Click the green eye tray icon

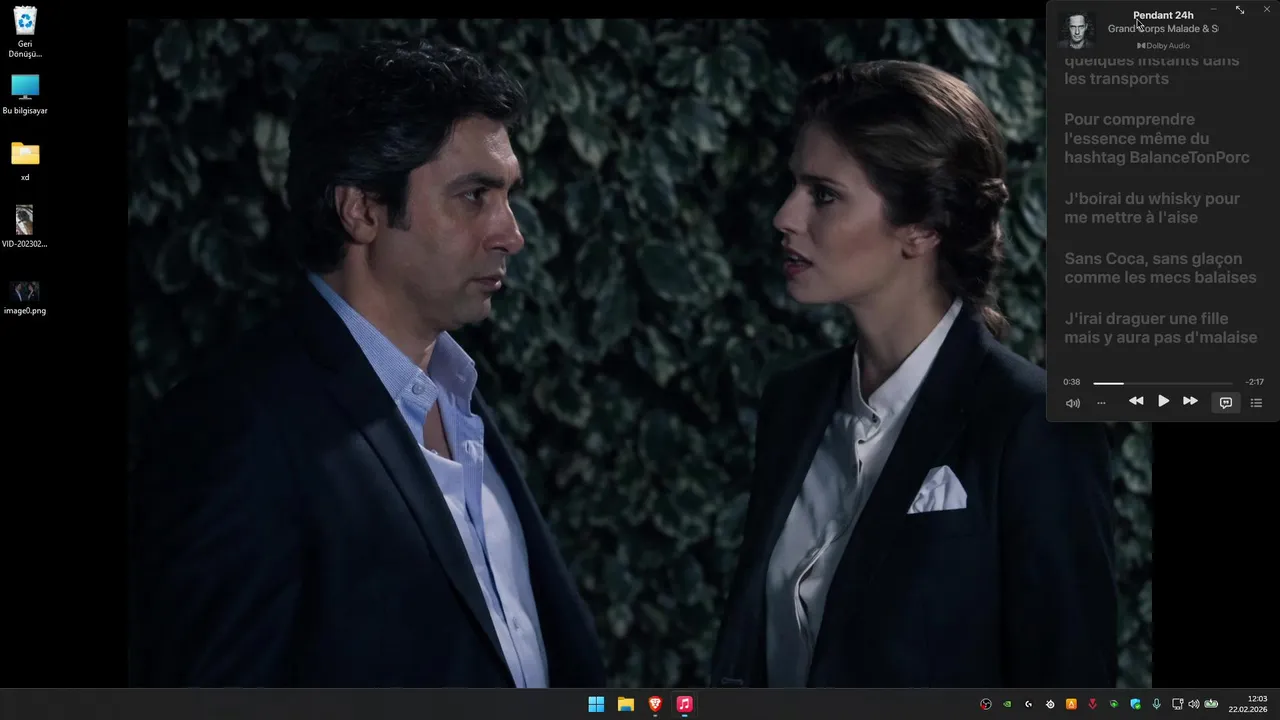tap(1114, 704)
